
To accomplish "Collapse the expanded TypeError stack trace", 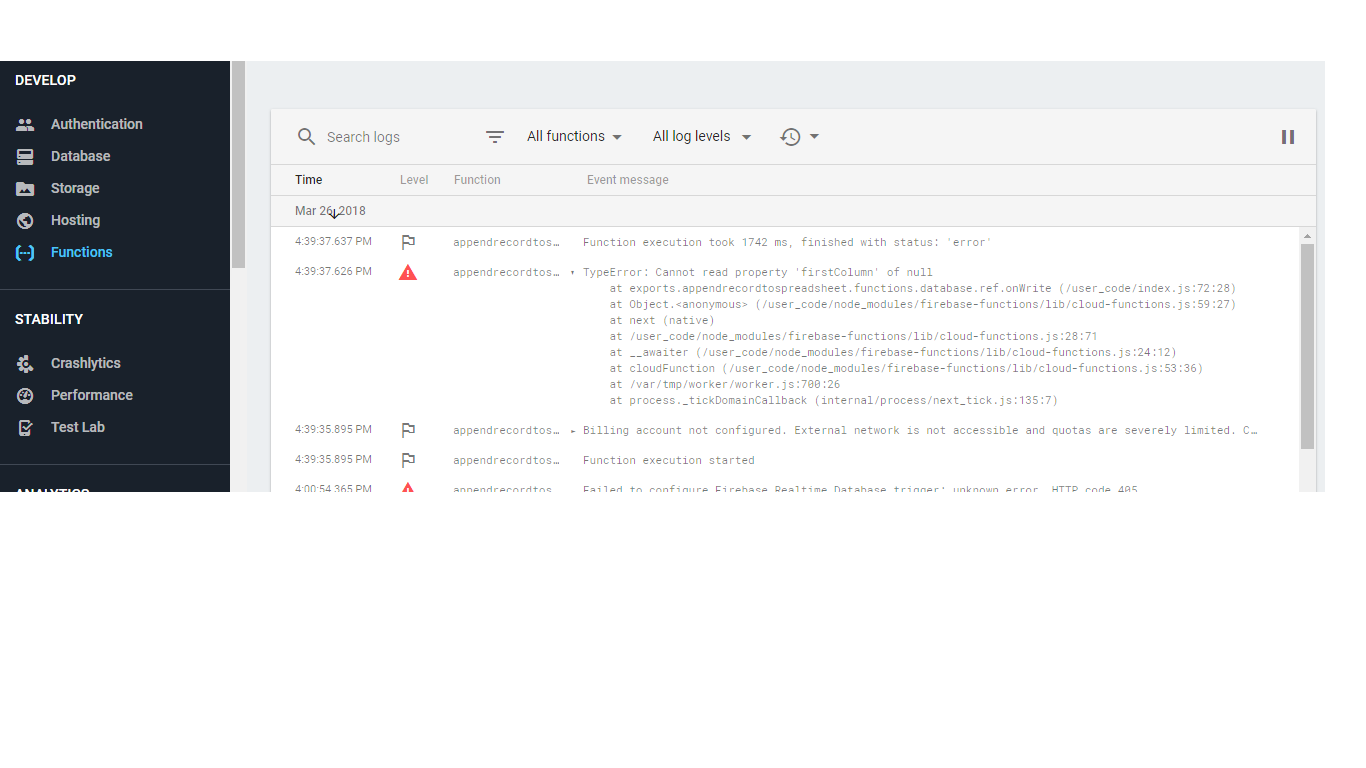I will coord(571,271).
